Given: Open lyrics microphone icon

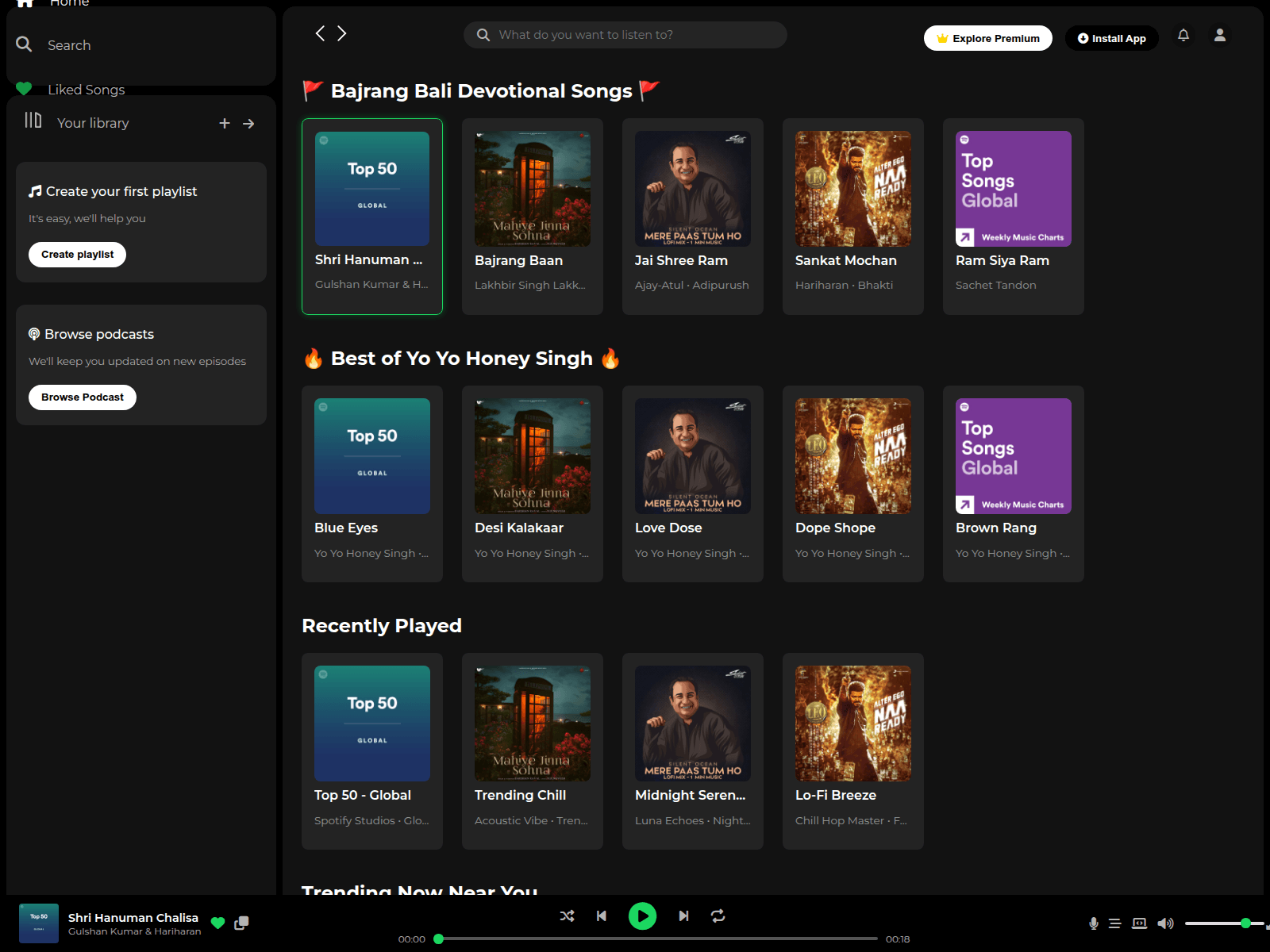Looking at the screenshot, I should pyautogui.click(x=1093, y=923).
